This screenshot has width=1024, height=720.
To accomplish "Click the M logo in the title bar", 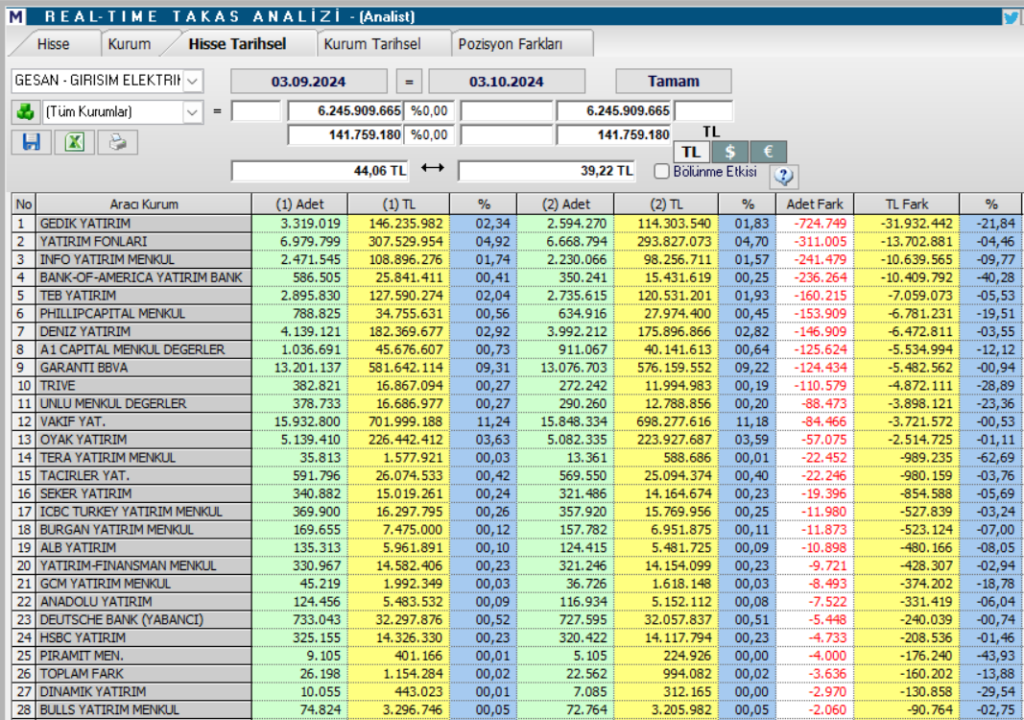I will click(x=14, y=15).
